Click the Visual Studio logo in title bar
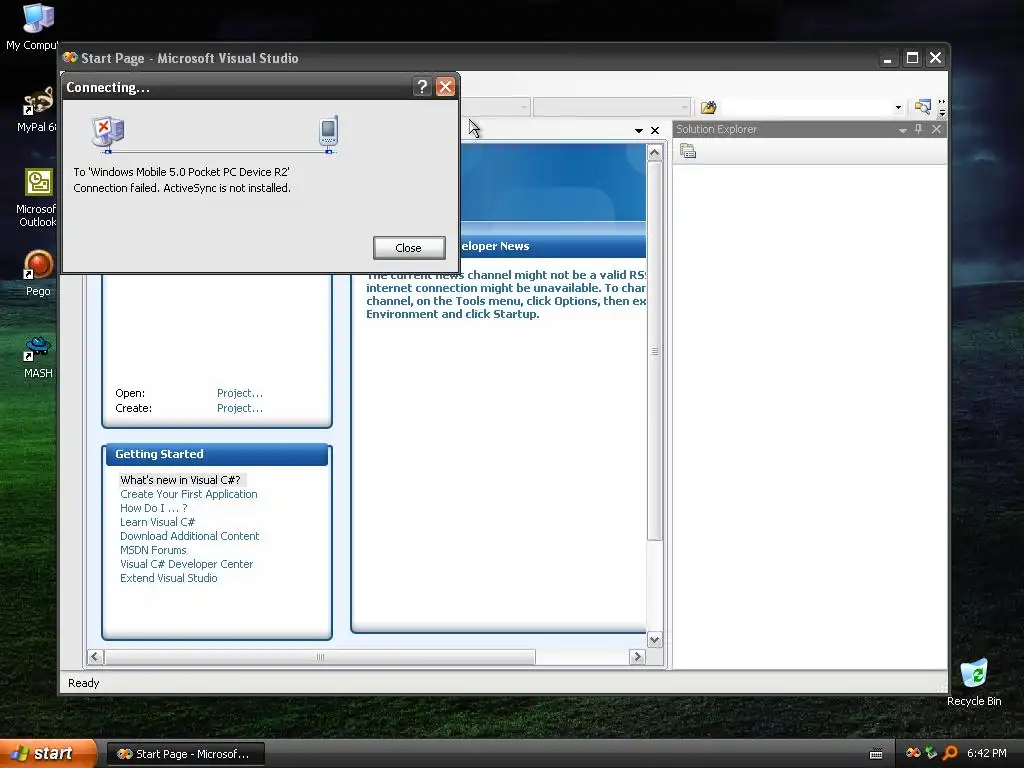Image resolution: width=1024 pixels, height=768 pixels. click(71, 58)
